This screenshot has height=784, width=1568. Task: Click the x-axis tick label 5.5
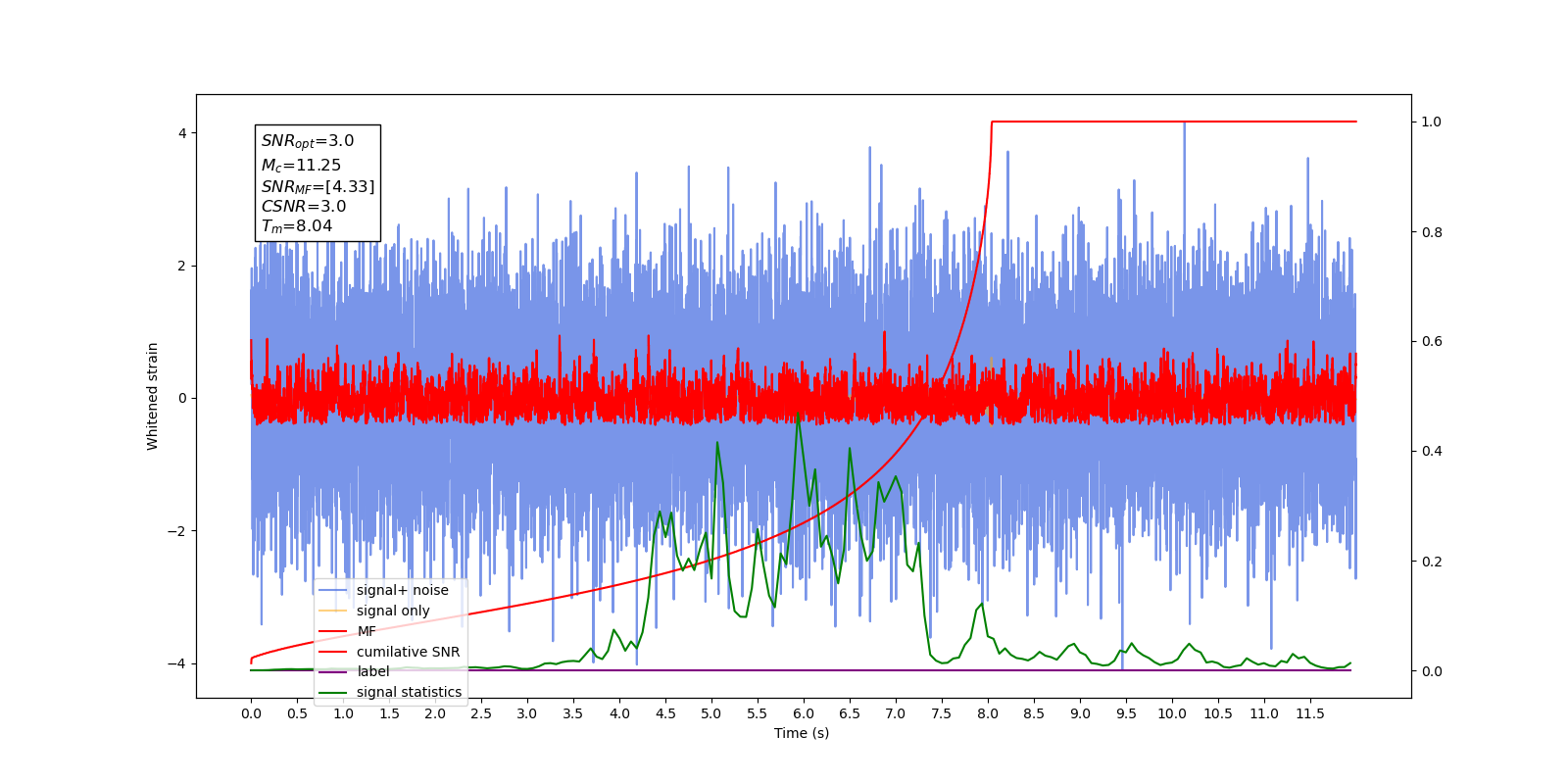[x=758, y=713]
